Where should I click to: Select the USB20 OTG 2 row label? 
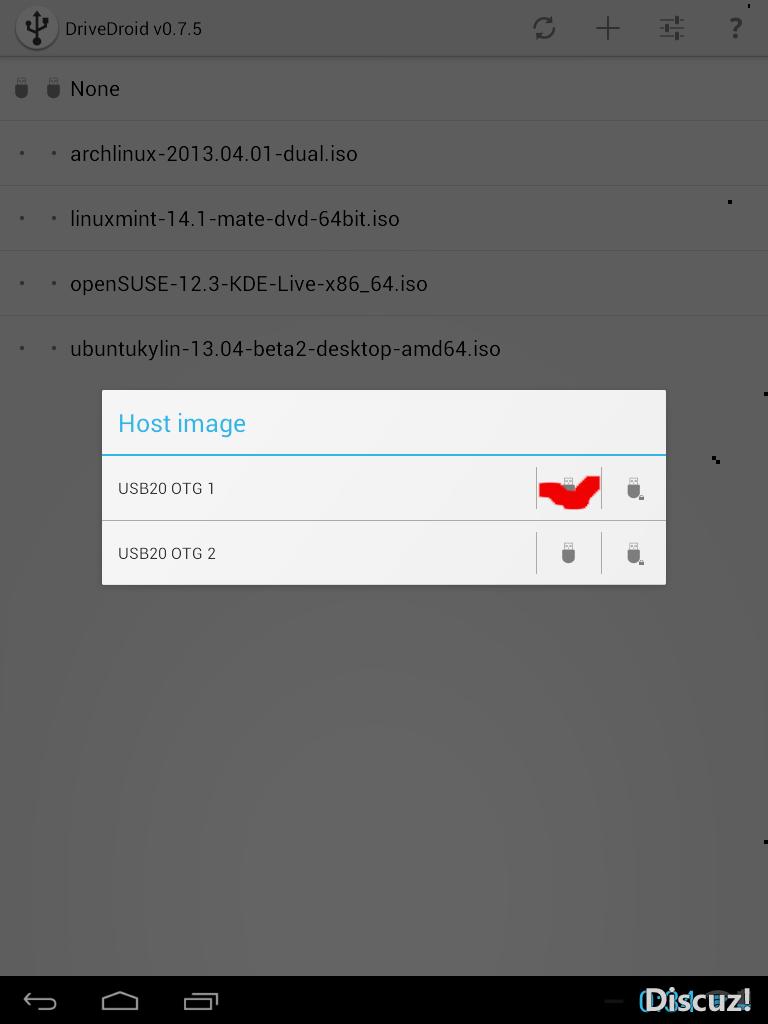pyautogui.click(x=167, y=554)
